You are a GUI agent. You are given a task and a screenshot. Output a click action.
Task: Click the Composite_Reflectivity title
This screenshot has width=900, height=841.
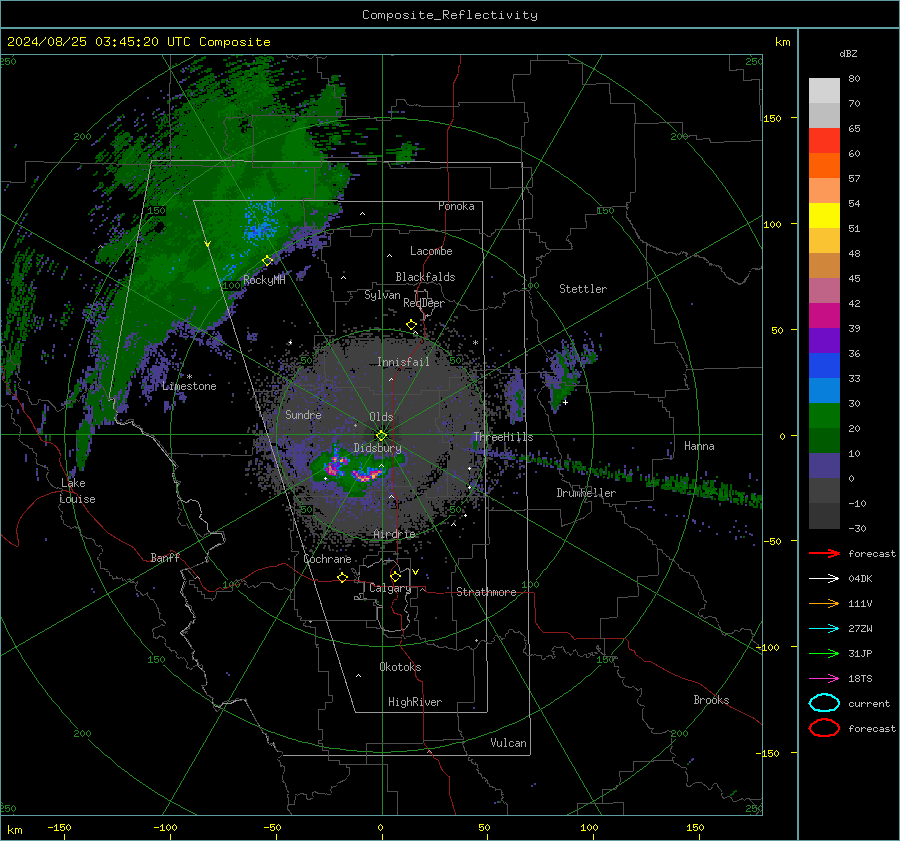click(450, 15)
